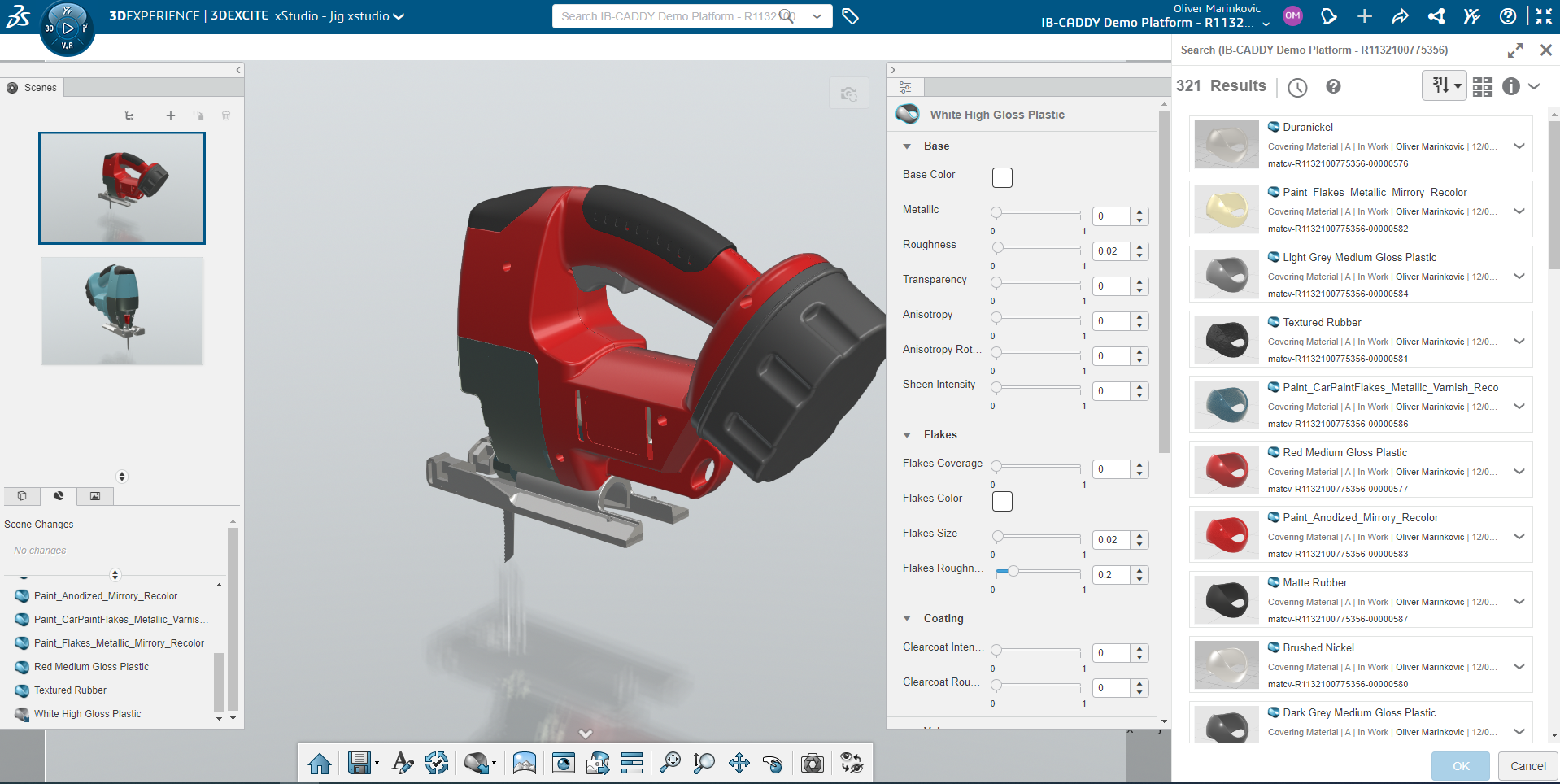Switch search results to grid view layout
This screenshot has height=784, width=1560.
pyautogui.click(x=1482, y=86)
